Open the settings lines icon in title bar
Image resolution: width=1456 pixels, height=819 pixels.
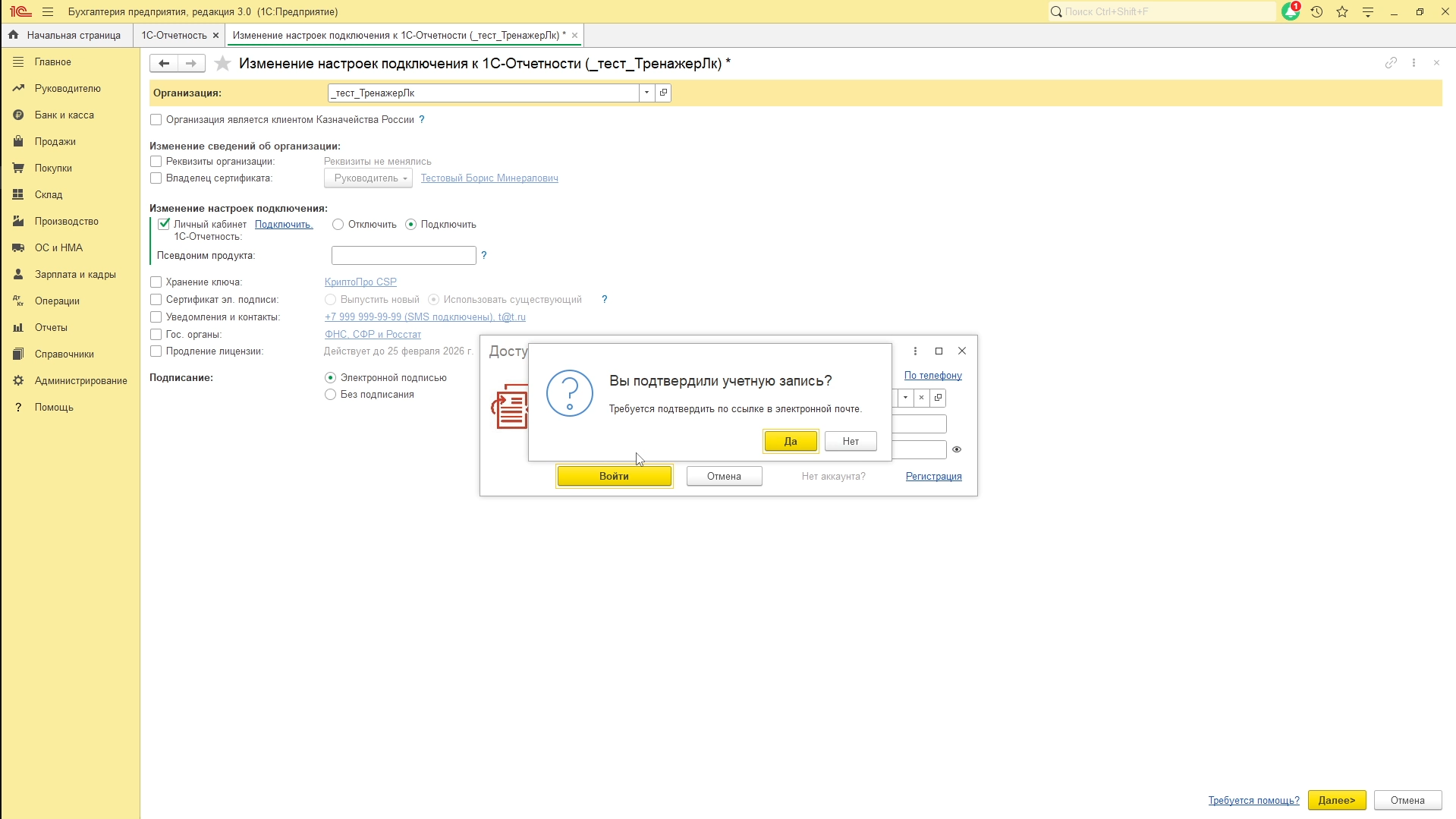[1368, 11]
